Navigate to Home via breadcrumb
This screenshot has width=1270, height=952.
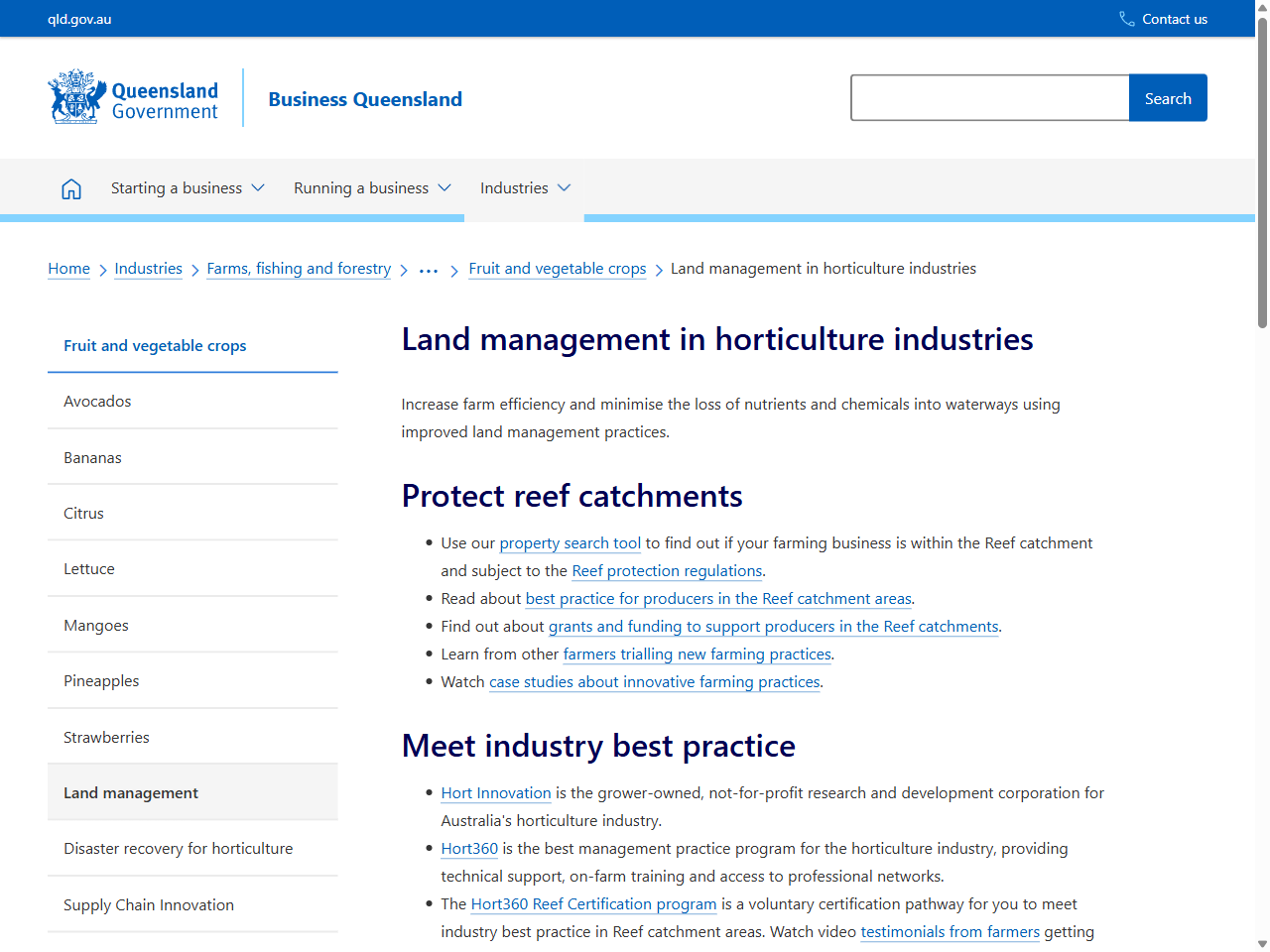68,268
